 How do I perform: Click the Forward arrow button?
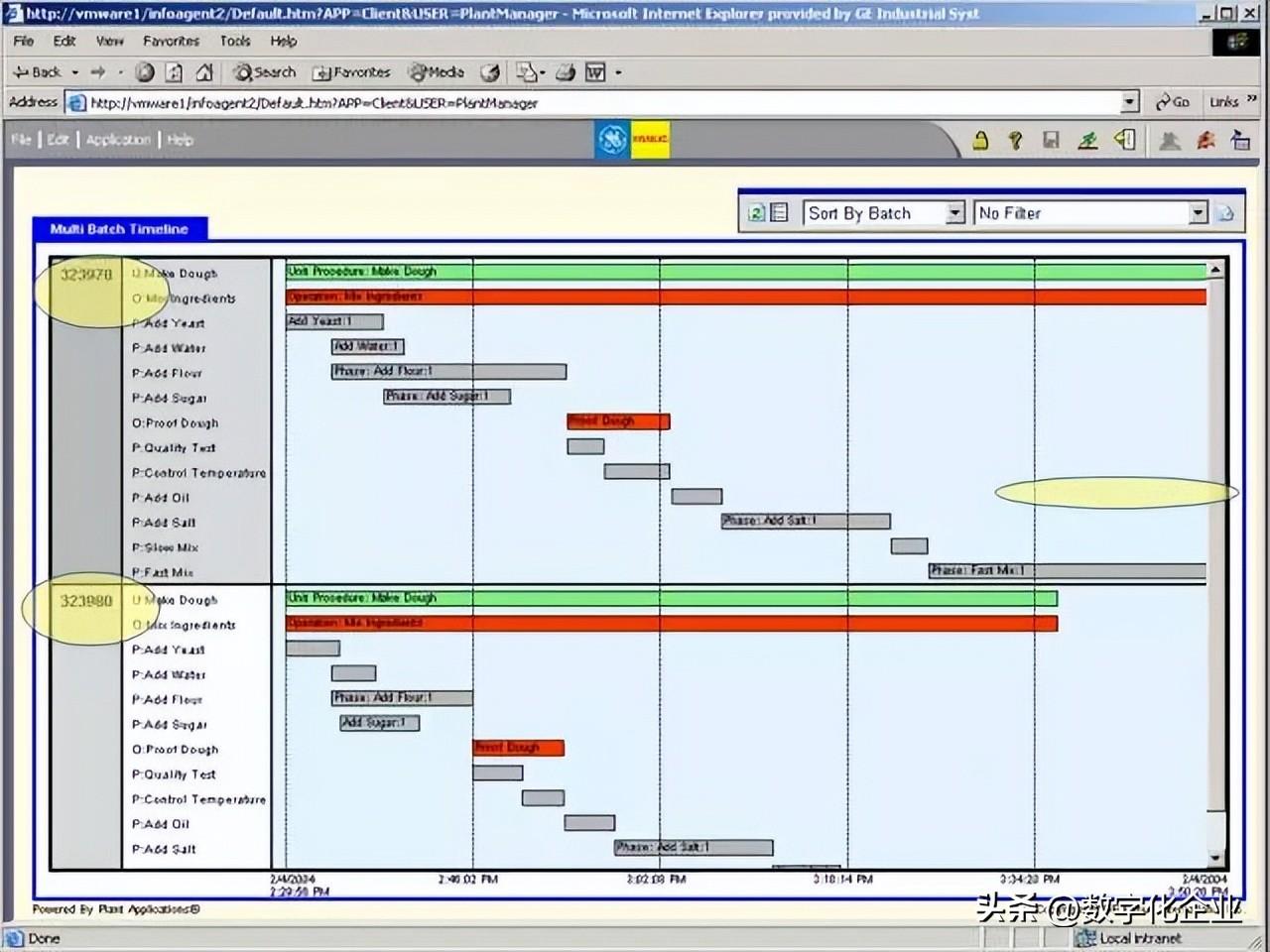(97, 72)
